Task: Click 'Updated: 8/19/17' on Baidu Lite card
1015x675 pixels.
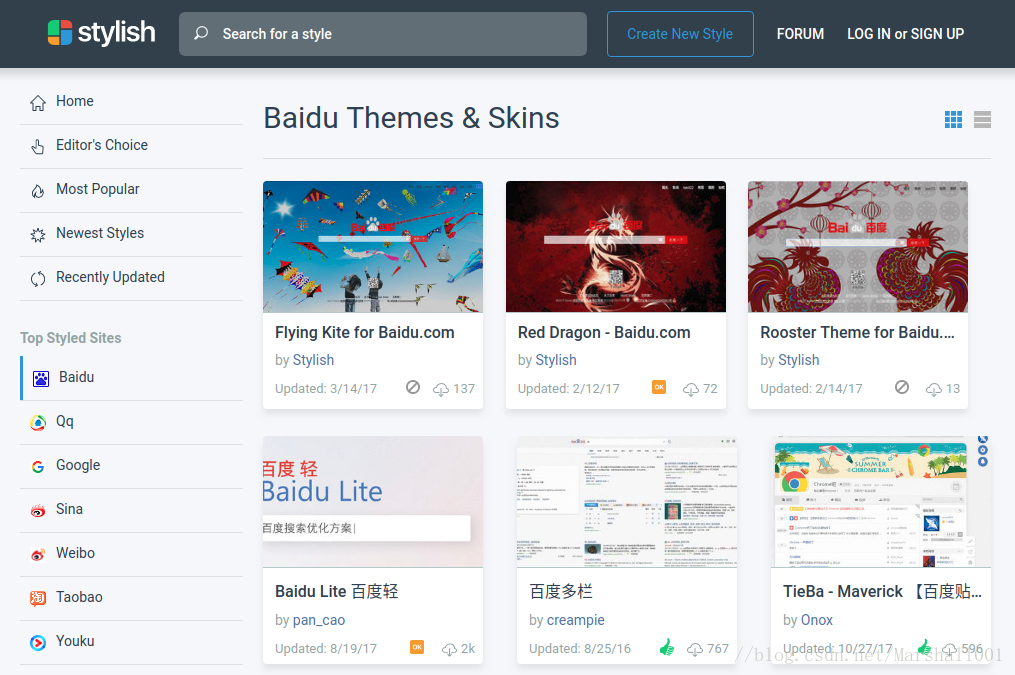Action: (326, 649)
